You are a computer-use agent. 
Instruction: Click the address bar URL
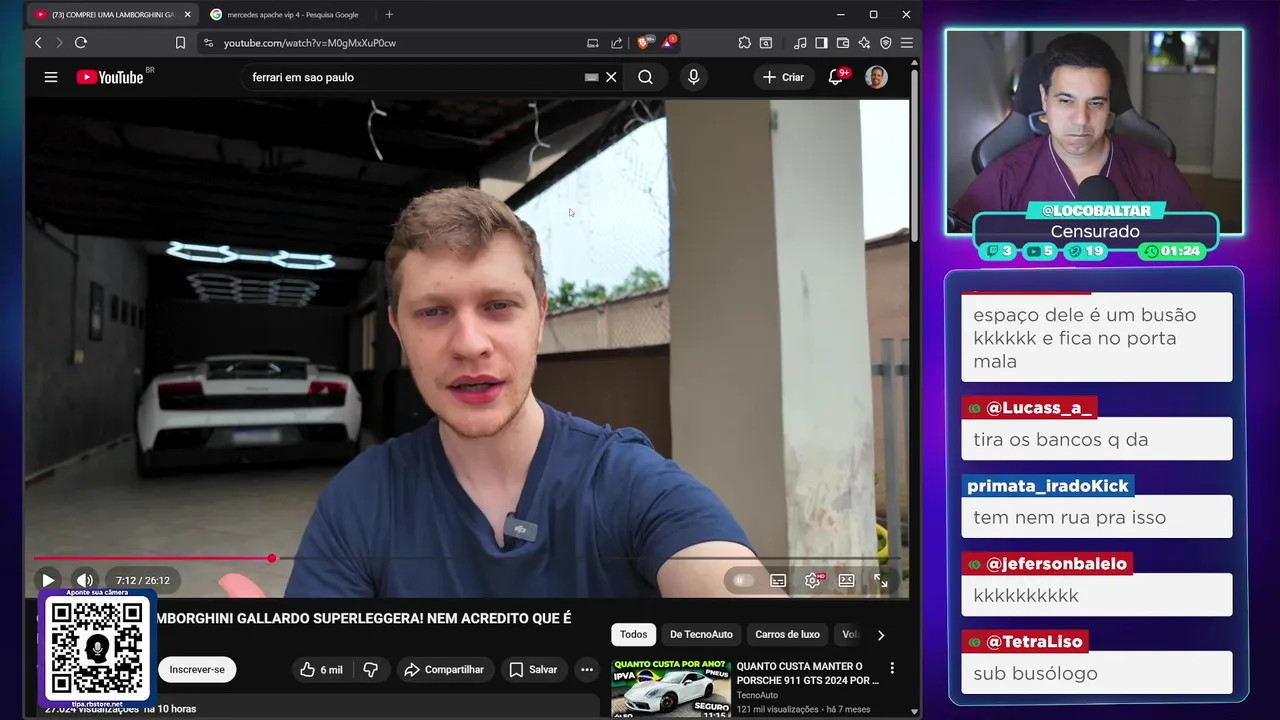310,43
